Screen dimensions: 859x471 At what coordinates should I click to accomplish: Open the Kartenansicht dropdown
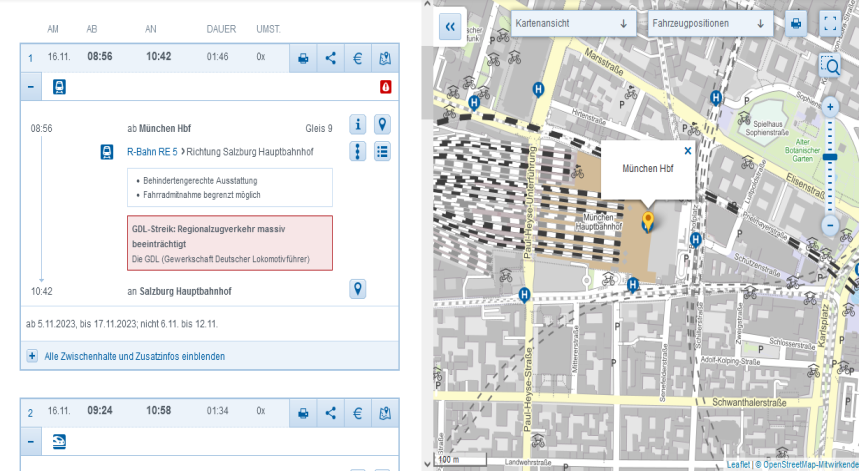point(574,23)
